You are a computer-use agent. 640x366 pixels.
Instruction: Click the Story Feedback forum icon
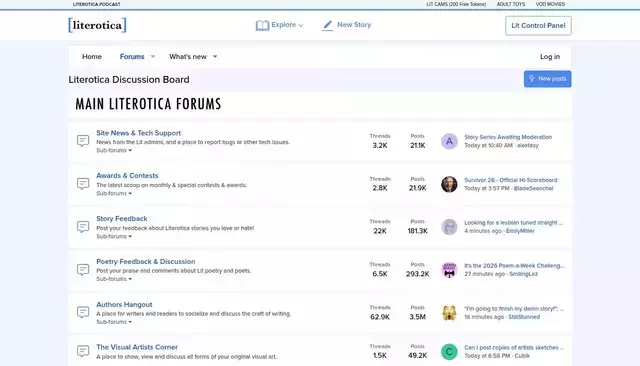point(83,226)
